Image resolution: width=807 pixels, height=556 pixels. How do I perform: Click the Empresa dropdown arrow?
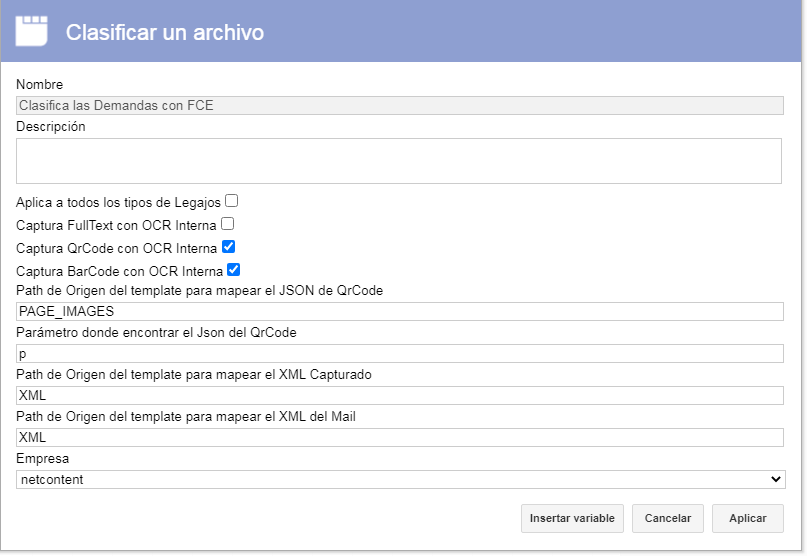click(x=776, y=479)
